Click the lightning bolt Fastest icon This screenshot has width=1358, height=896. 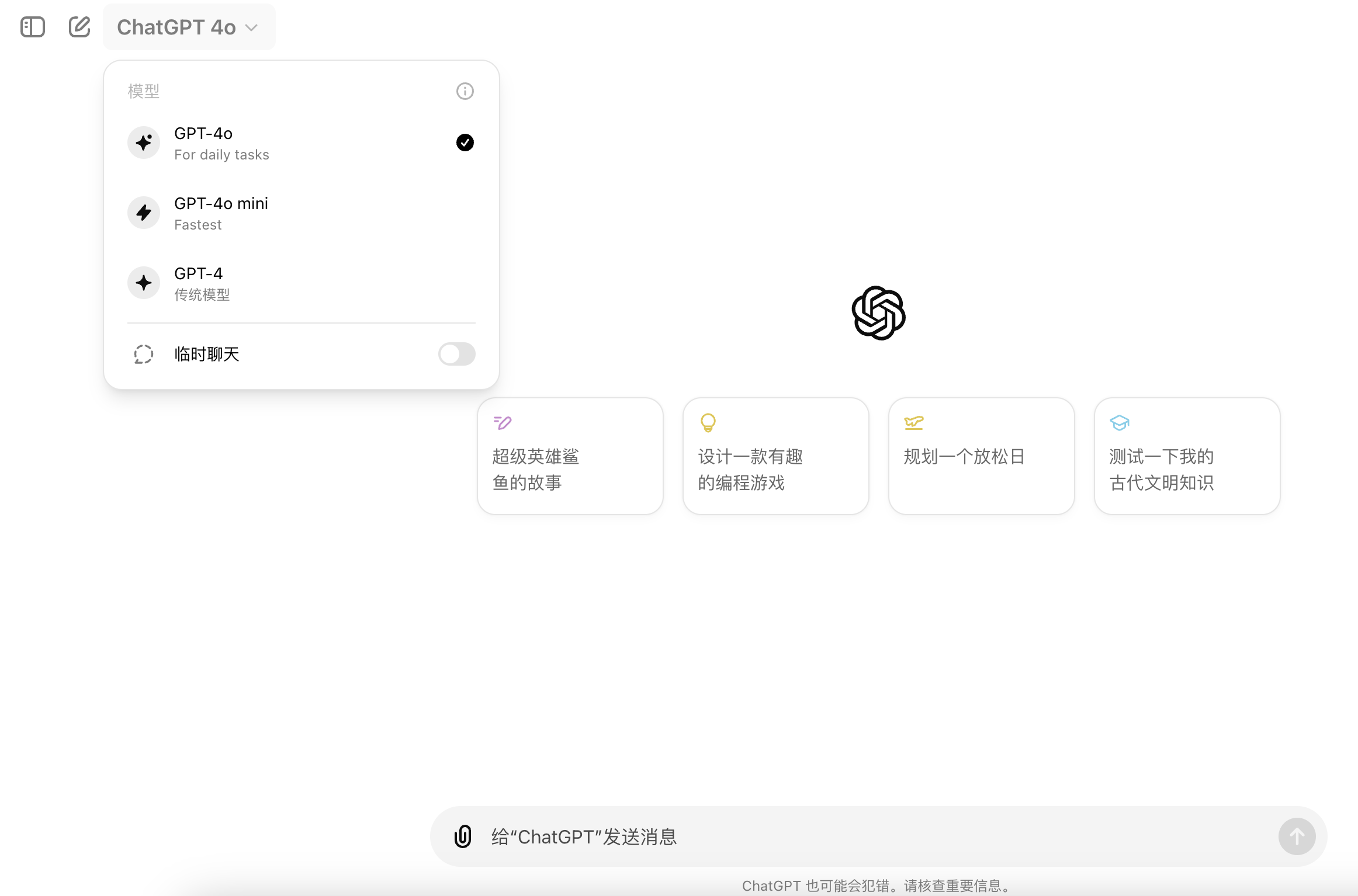144,213
